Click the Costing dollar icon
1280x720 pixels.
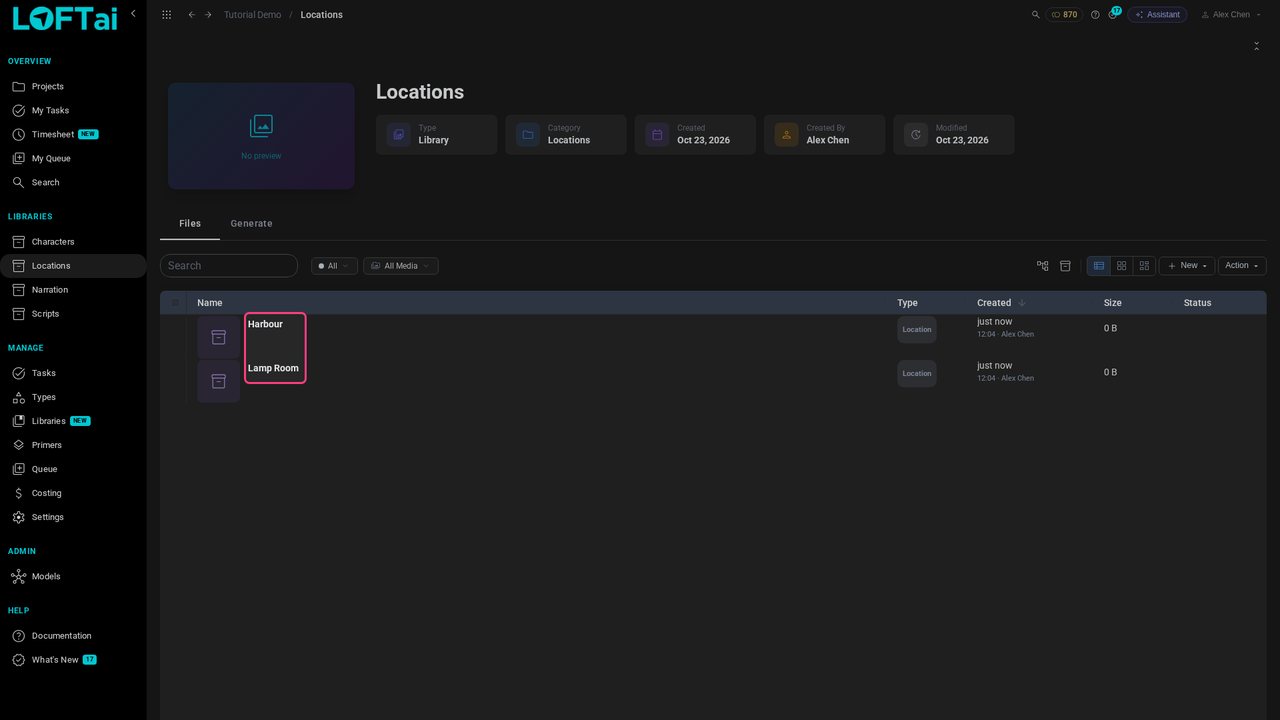coord(18,494)
